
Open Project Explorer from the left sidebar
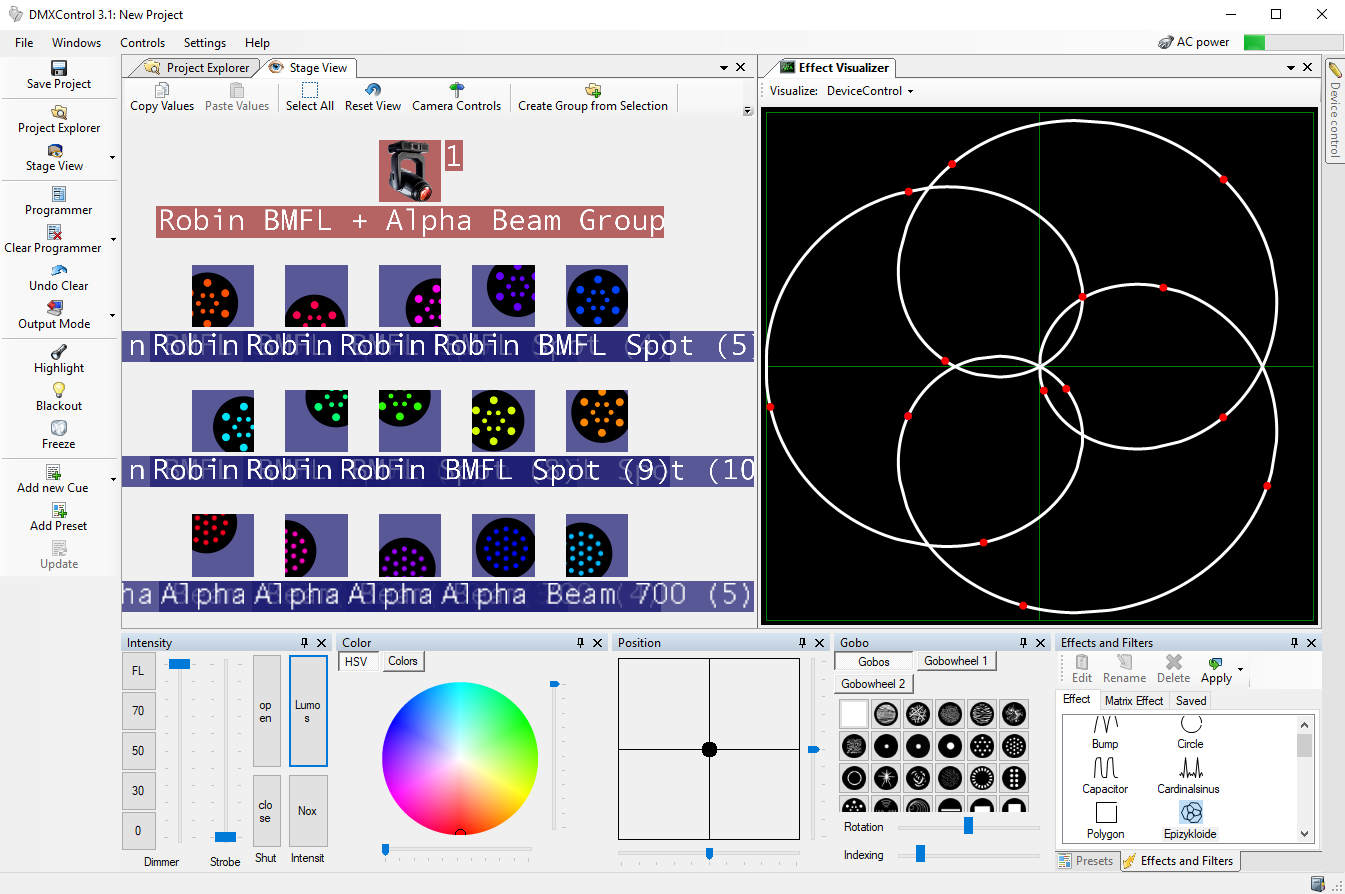point(59,119)
